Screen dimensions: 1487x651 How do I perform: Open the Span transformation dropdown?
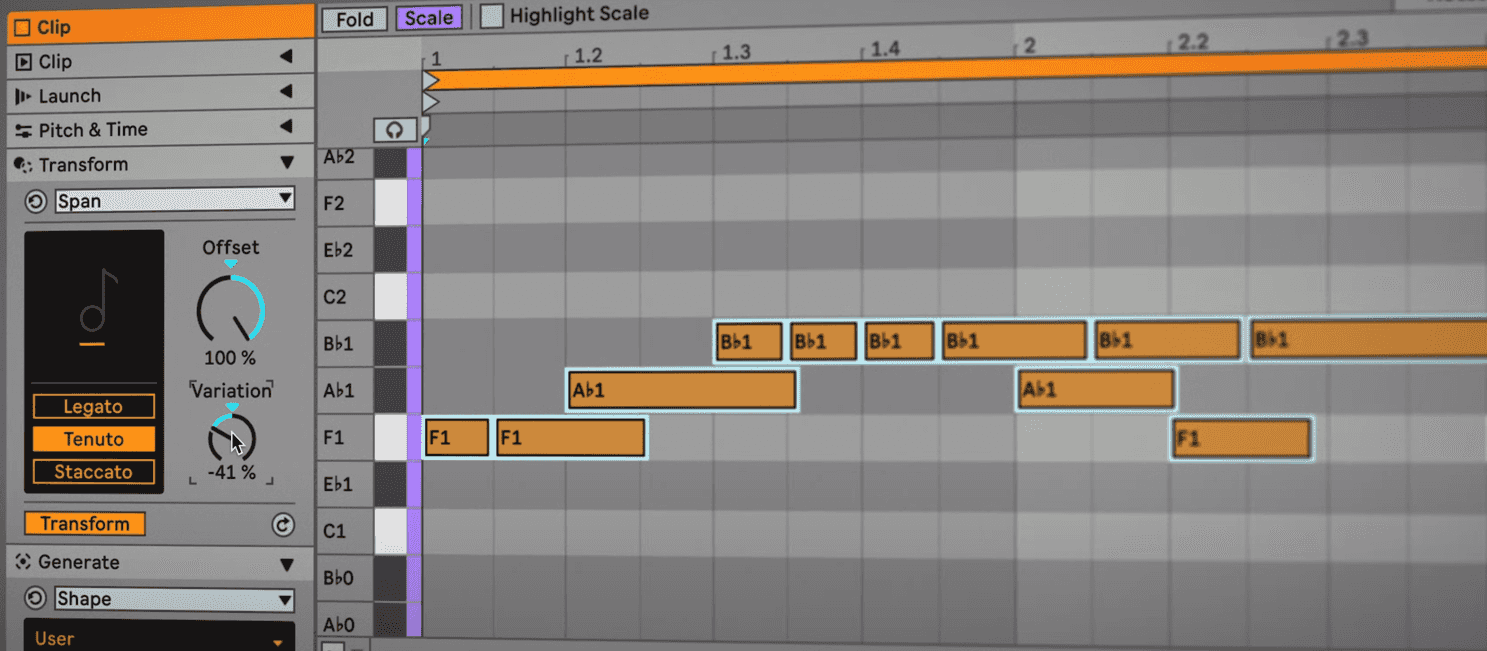click(x=175, y=200)
